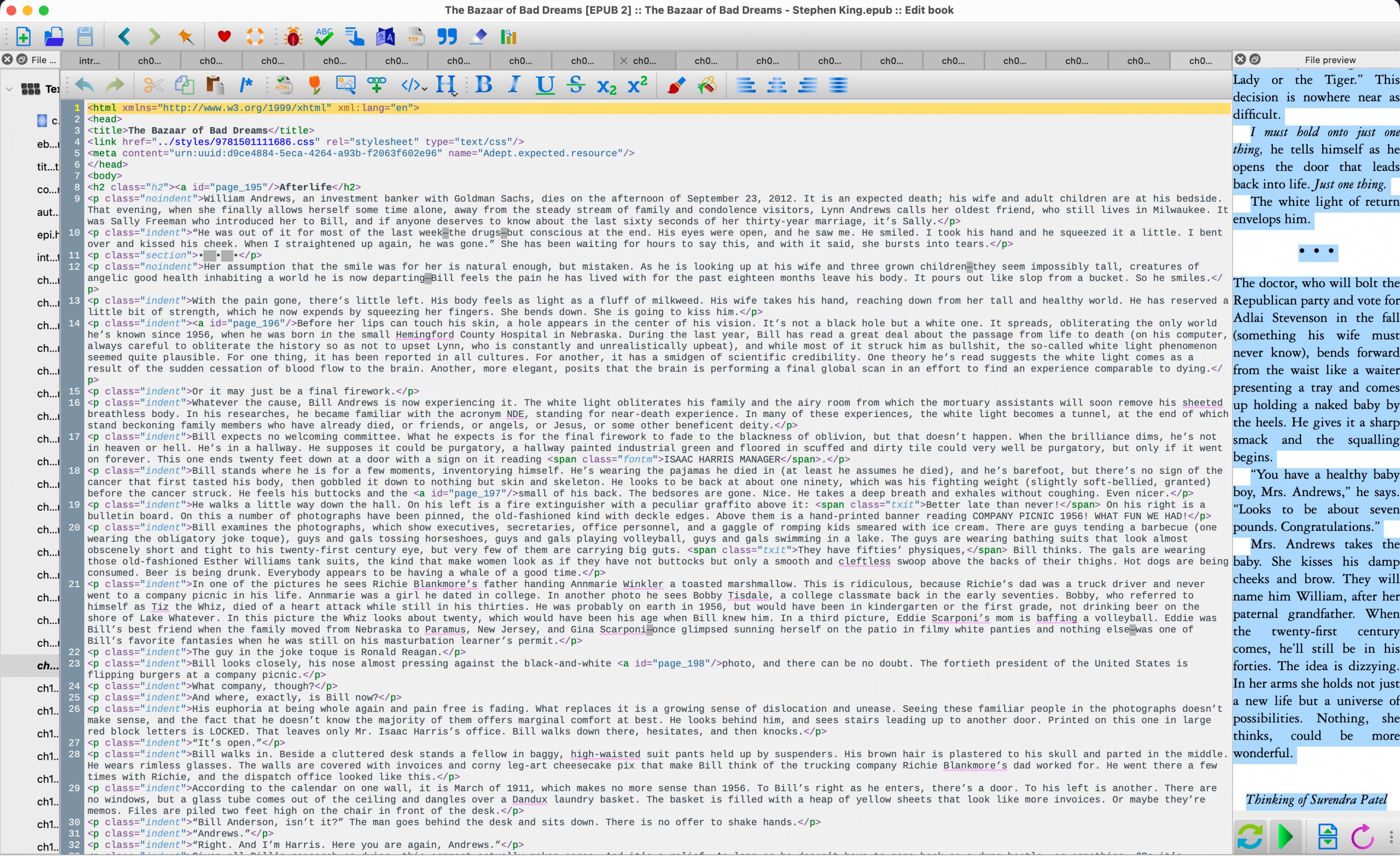
Task: Click the Insert hyperlink chain icon
Action: pos(376,85)
